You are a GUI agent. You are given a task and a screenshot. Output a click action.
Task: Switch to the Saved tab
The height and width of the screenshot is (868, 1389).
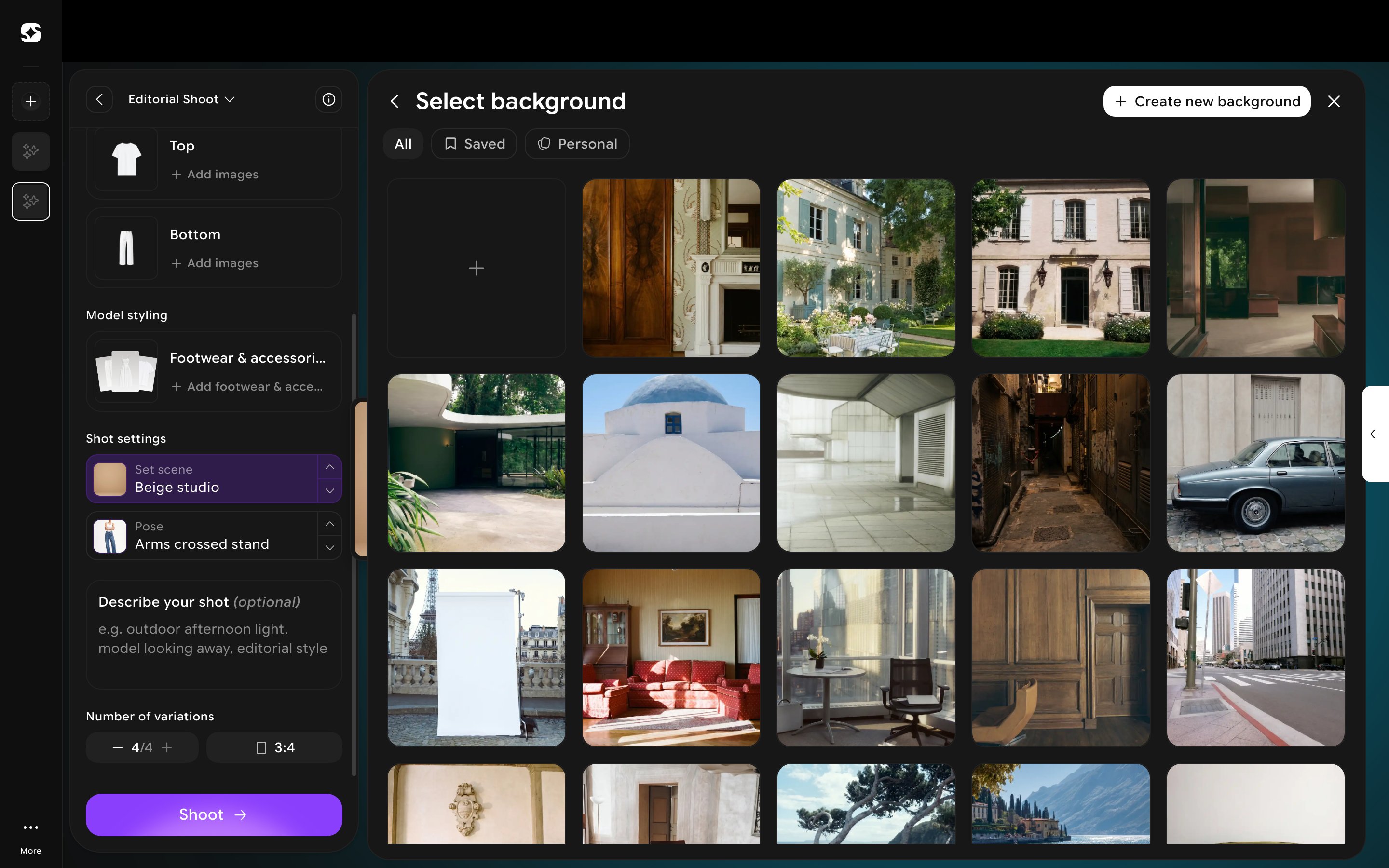(x=474, y=144)
